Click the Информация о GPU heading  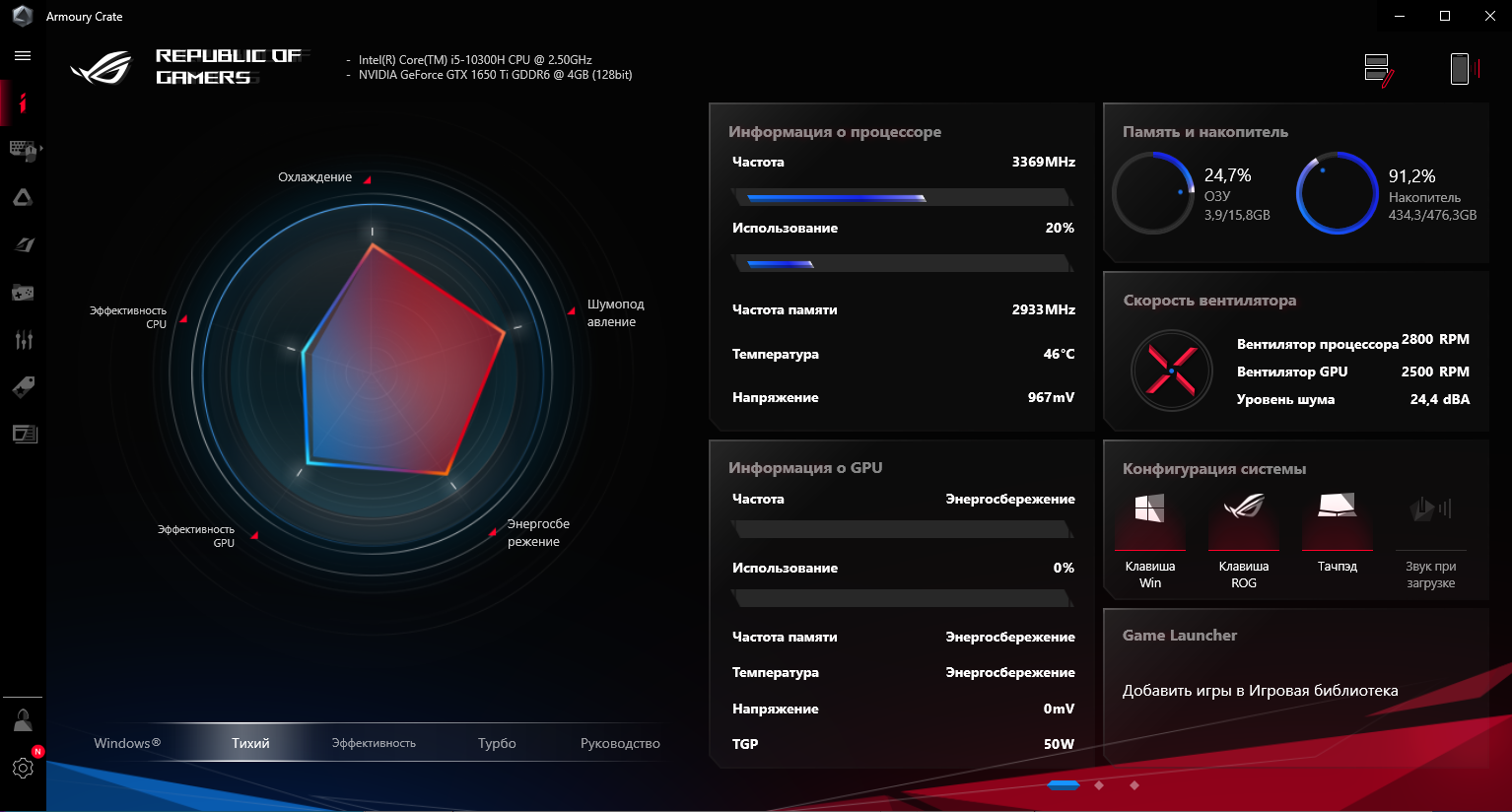805,468
